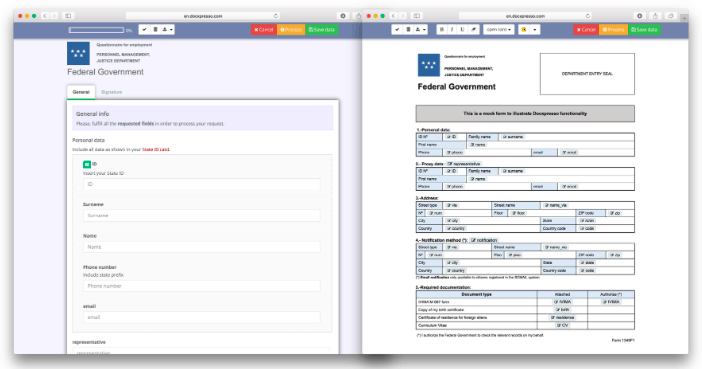Viewport: 702px width, 369px height.
Task: Click the checkmark icon in left toolbar
Action: (x=144, y=30)
